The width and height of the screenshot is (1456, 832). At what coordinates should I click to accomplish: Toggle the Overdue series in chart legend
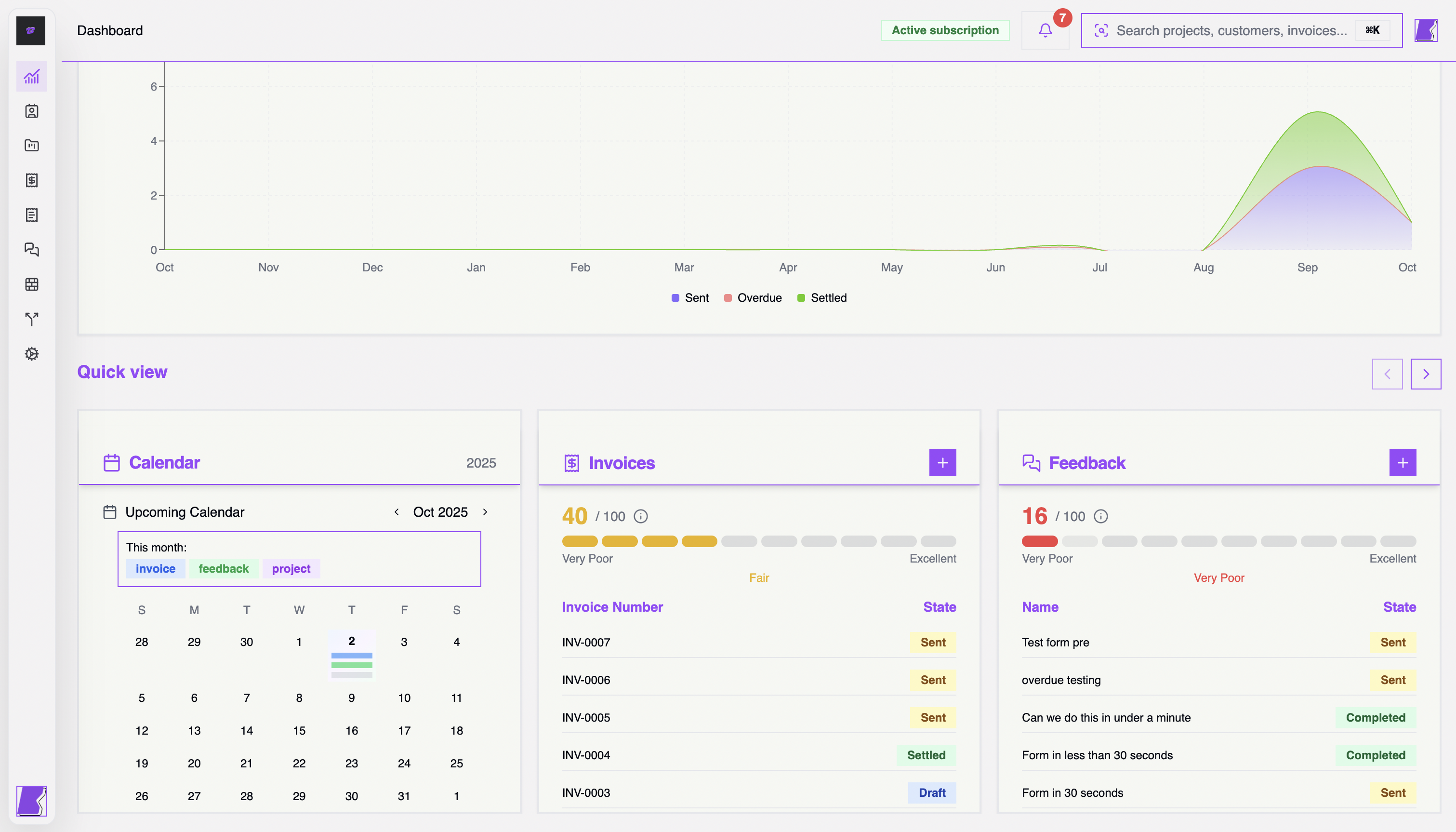pyautogui.click(x=753, y=298)
